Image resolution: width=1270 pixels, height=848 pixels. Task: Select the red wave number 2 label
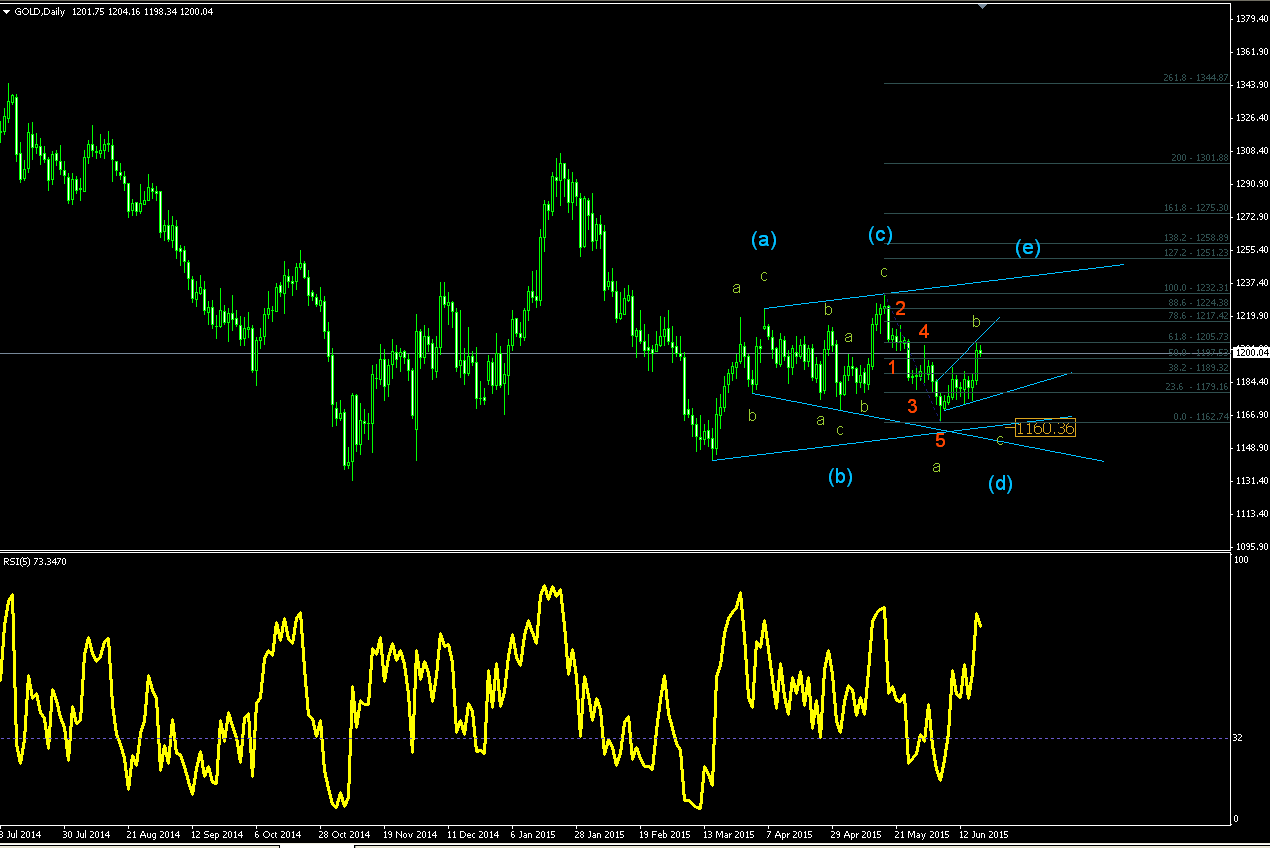click(x=900, y=308)
